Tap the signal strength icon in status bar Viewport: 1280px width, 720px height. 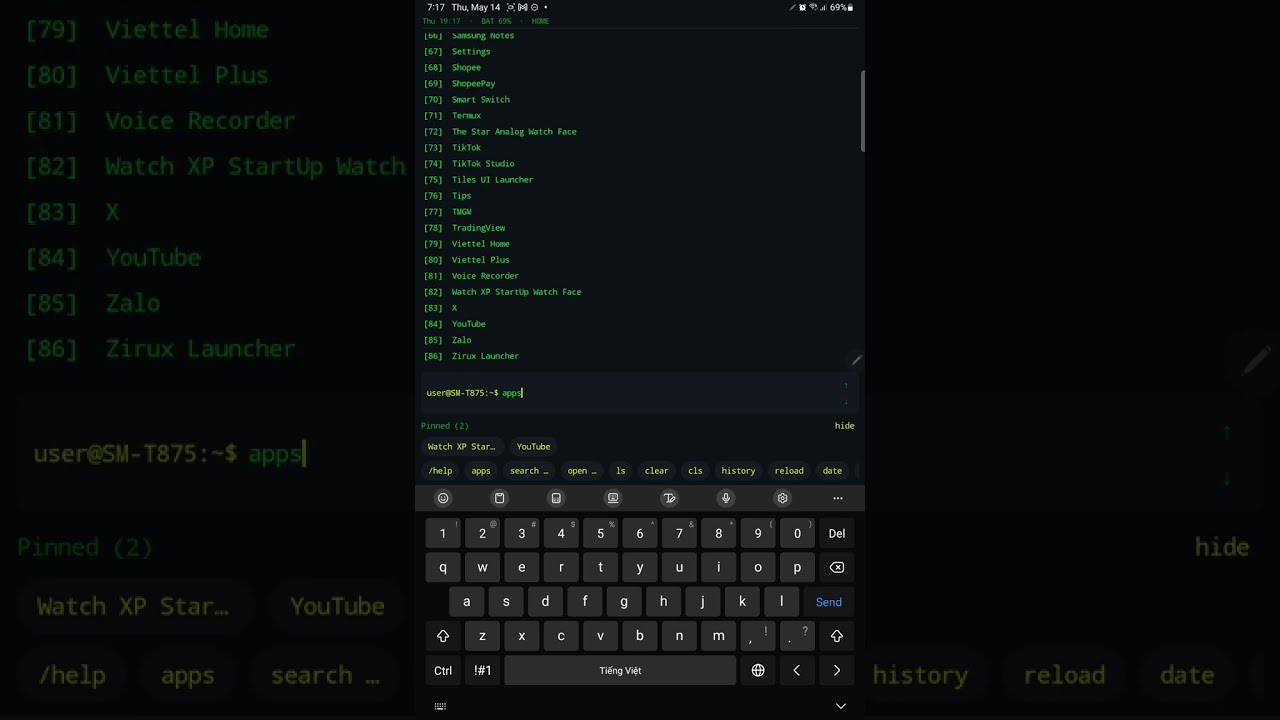tap(824, 7)
